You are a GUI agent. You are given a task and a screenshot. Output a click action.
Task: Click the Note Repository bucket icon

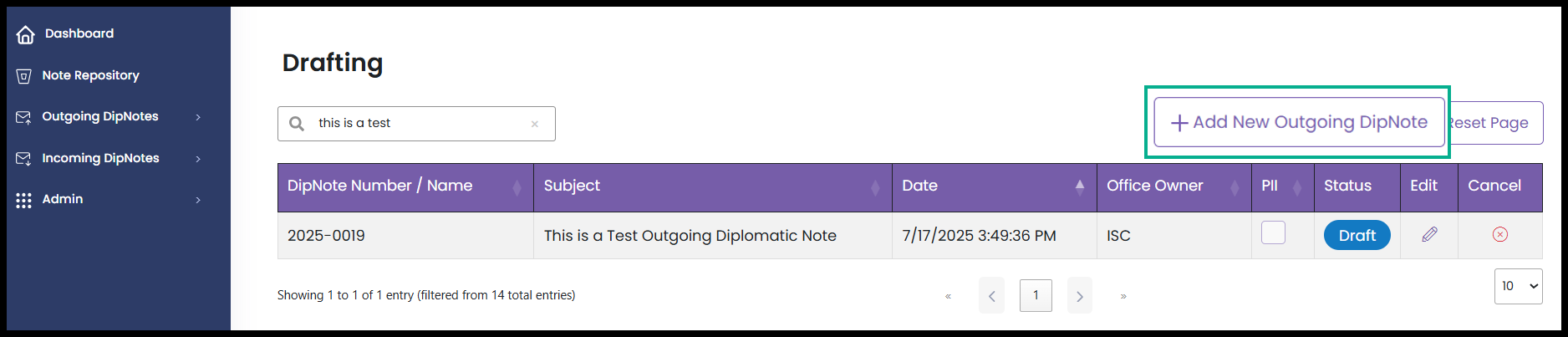(23, 76)
